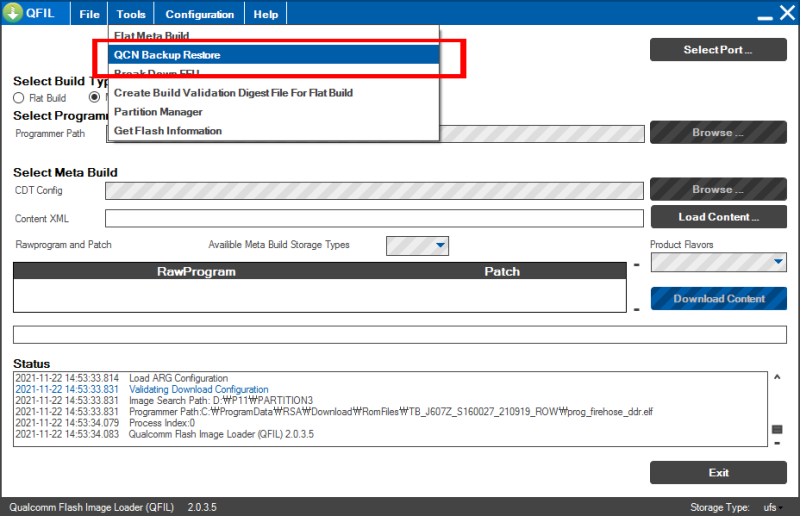
Task: Click the Content XML input field
Action: pyautogui.click(x=374, y=218)
